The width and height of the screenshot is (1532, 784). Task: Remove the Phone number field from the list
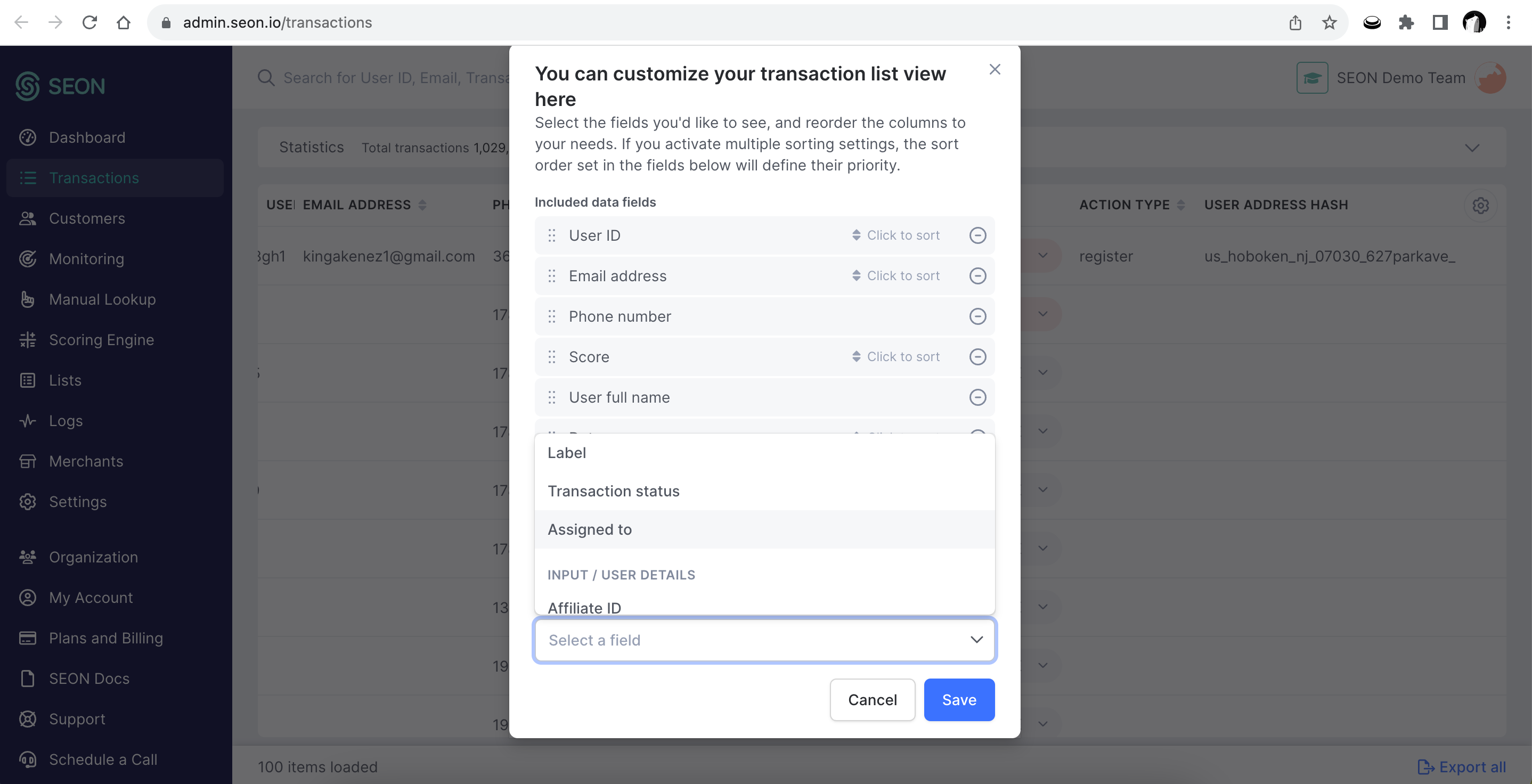click(977, 316)
